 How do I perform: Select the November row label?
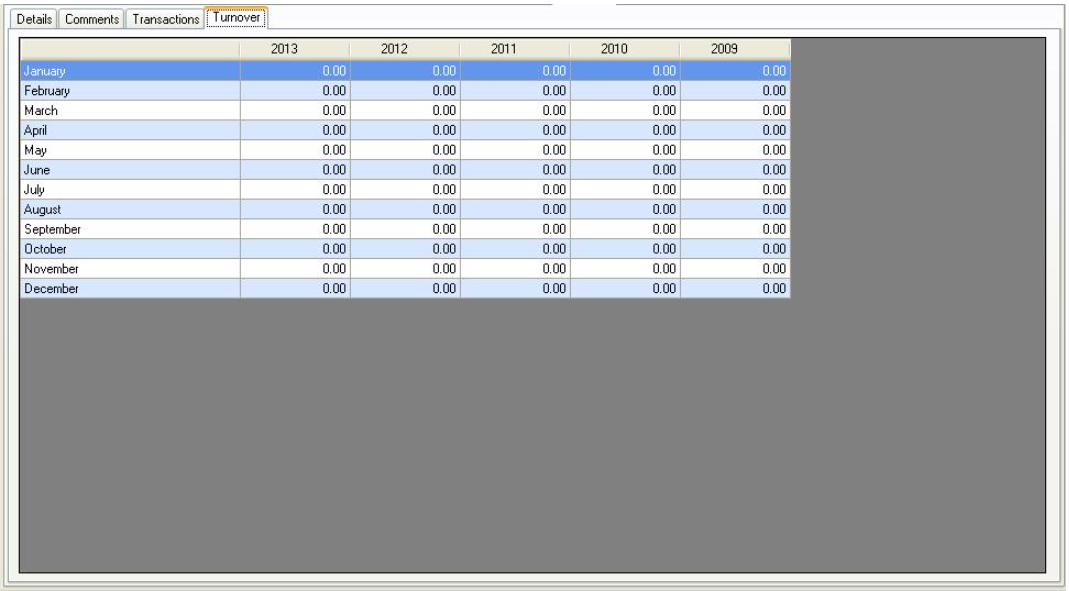(x=130, y=269)
